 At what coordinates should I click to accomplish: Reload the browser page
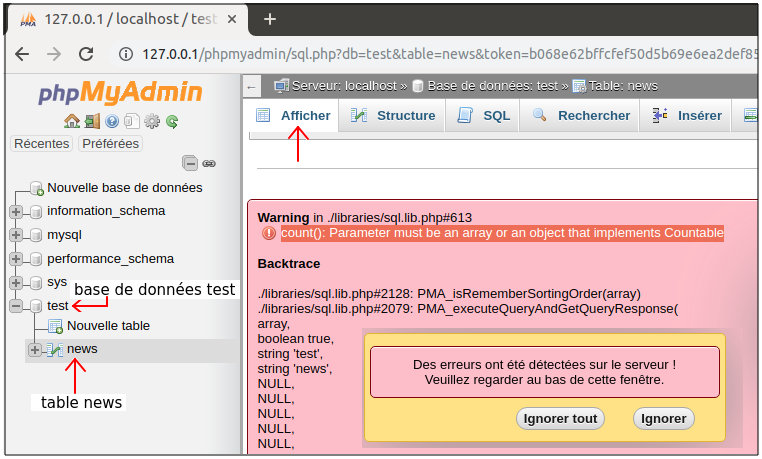point(86,54)
